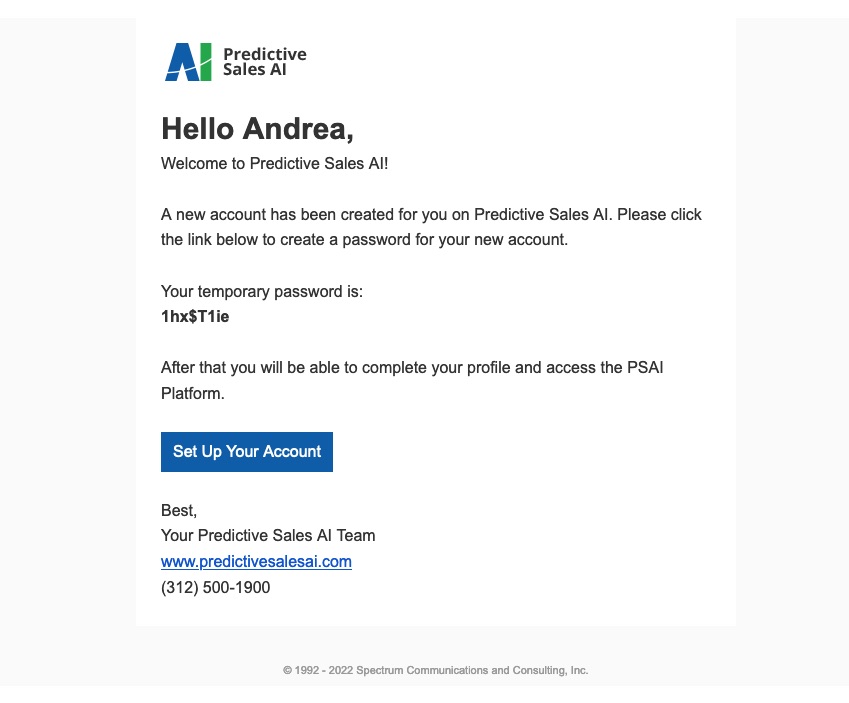Click the "Your Predictive Sales AI Team" signature

[268, 536]
